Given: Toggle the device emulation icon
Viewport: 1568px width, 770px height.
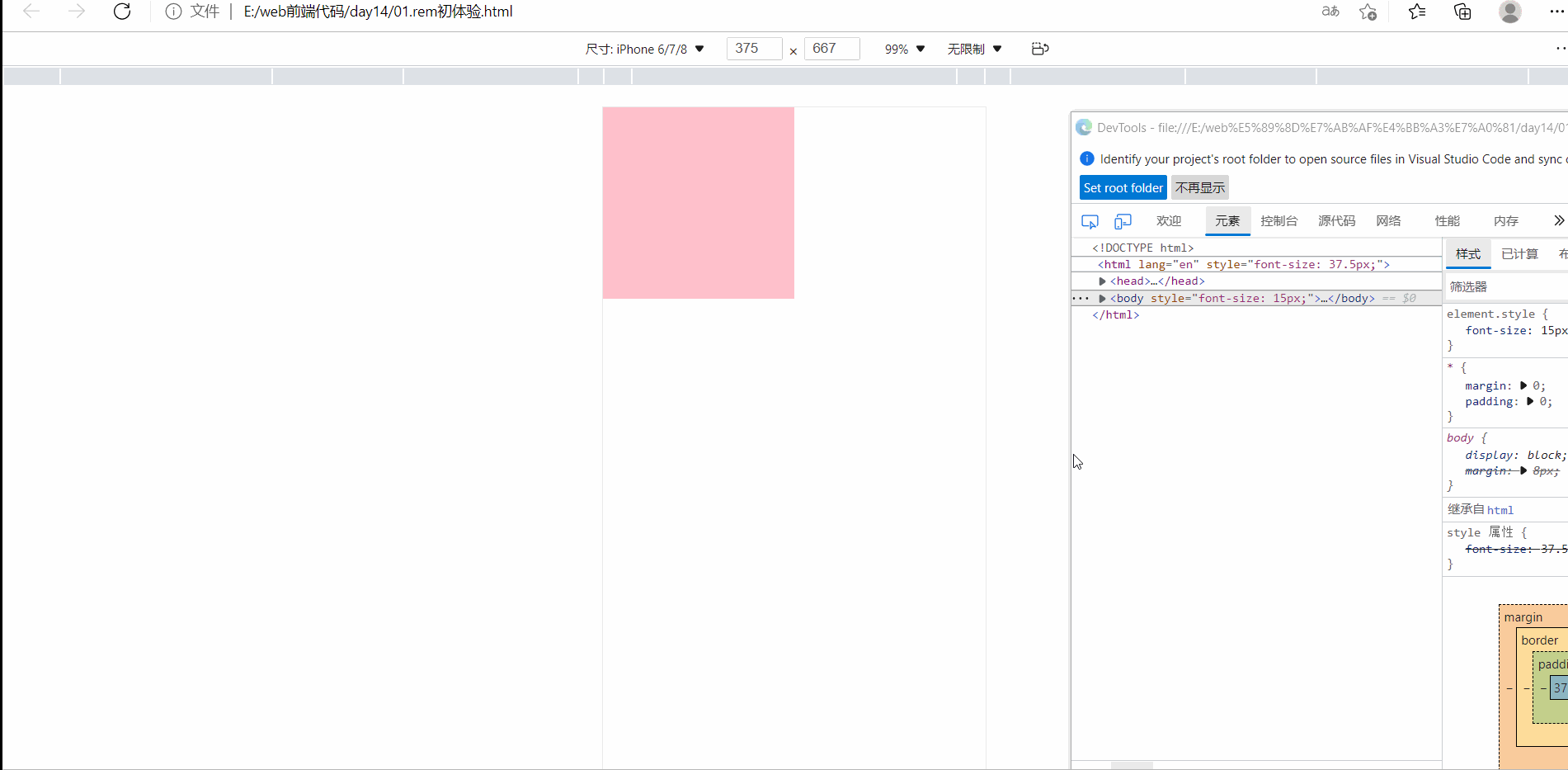Looking at the screenshot, I should coord(1123,220).
